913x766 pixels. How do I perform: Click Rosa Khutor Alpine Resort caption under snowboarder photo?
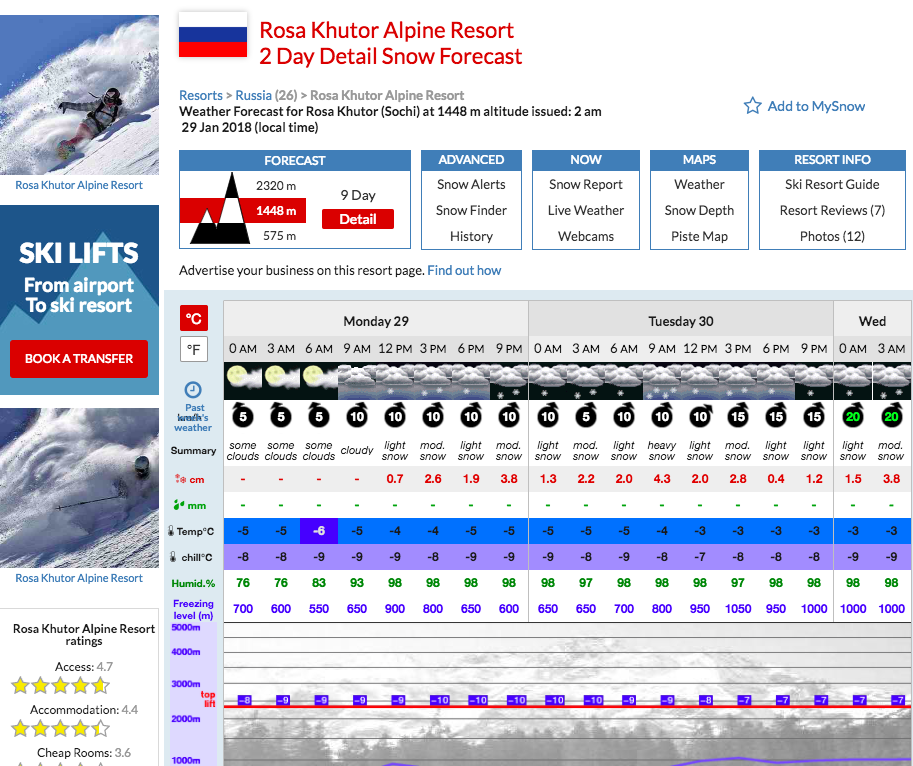click(x=79, y=185)
